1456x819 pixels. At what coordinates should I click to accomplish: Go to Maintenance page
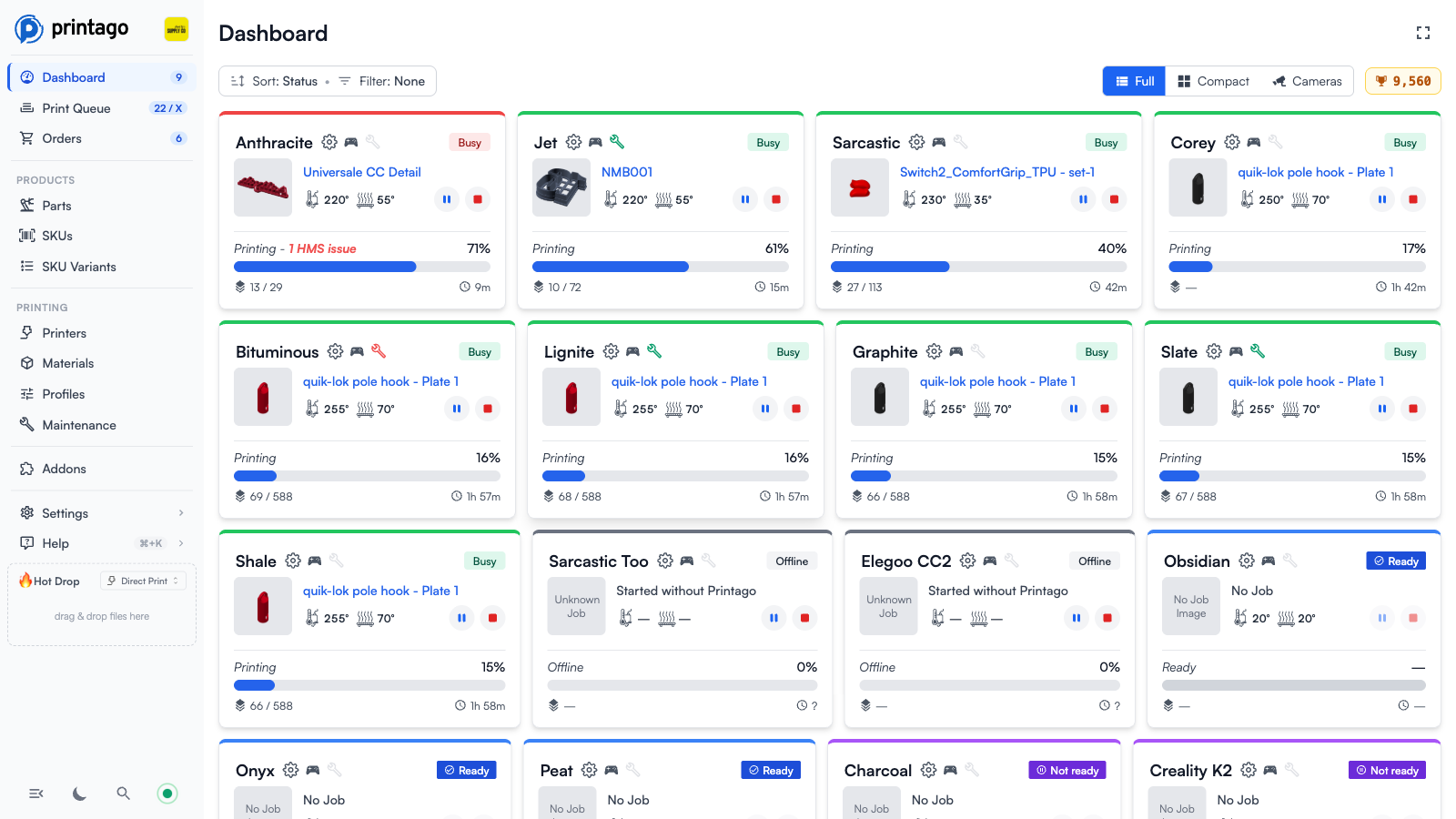102,425
